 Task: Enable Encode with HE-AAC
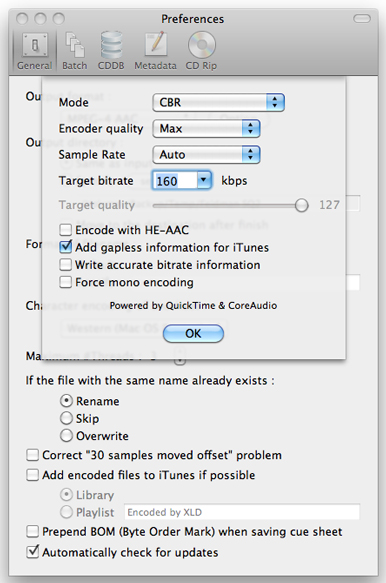coord(66,230)
